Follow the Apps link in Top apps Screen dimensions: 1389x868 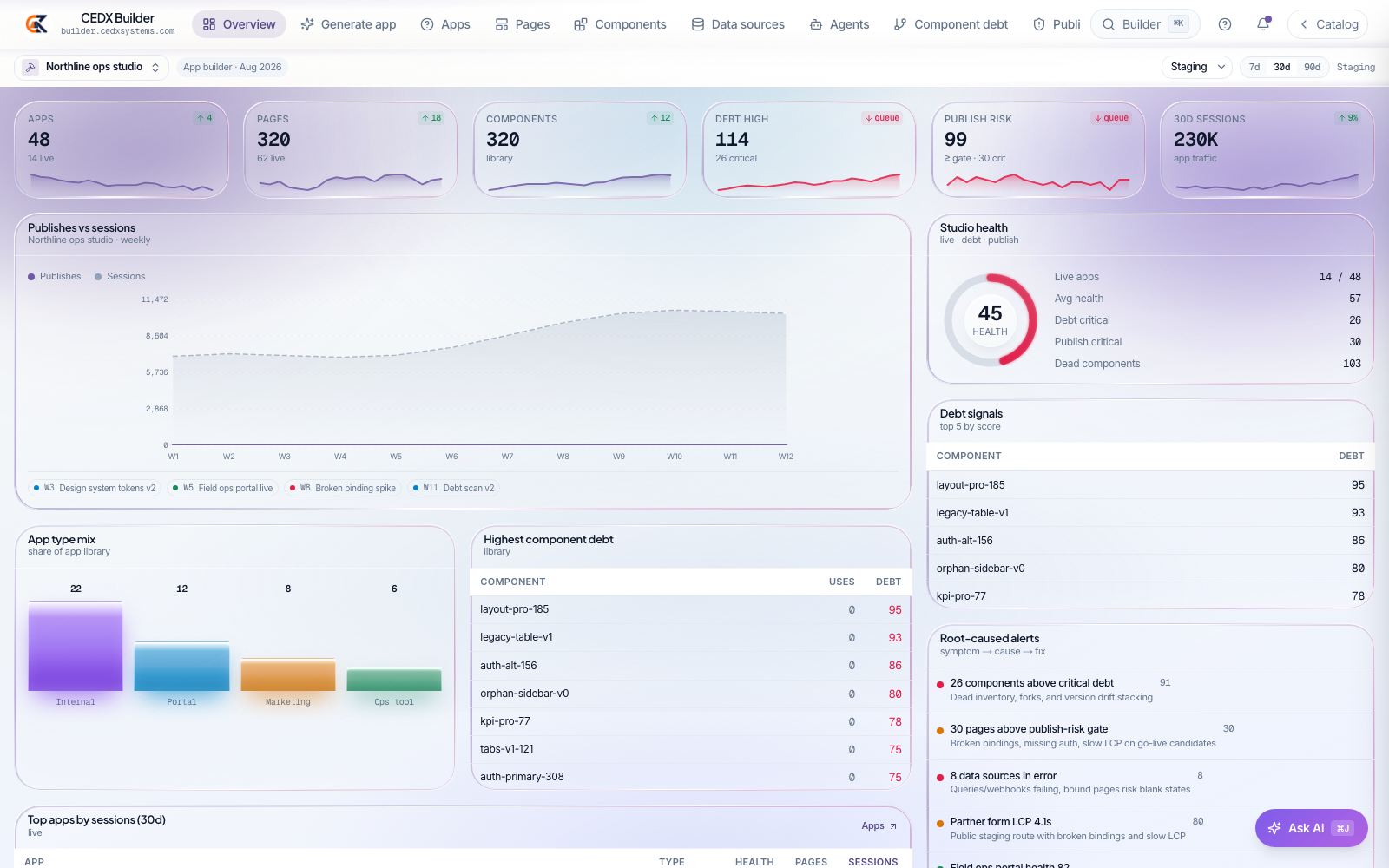pyautogui.click(x=879, y=826)
